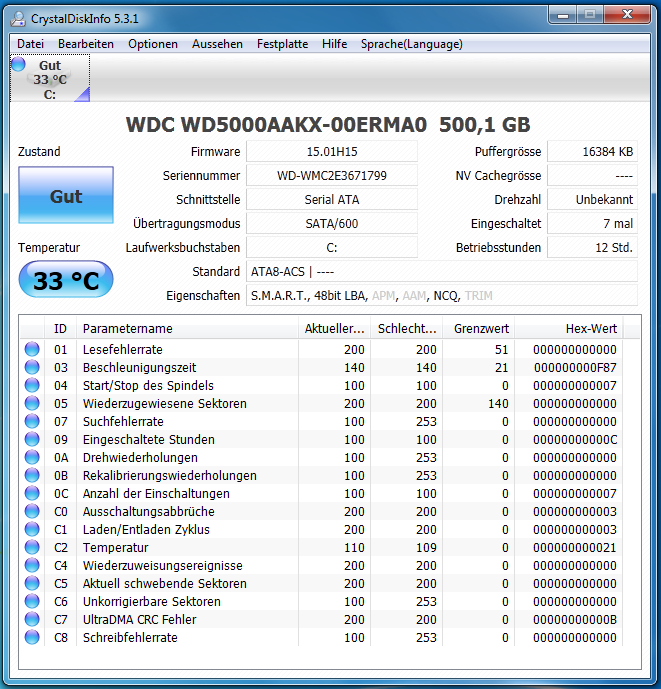Open the Aussehen menu
This screenshot has width=661, height=689.
coord(217,44)
